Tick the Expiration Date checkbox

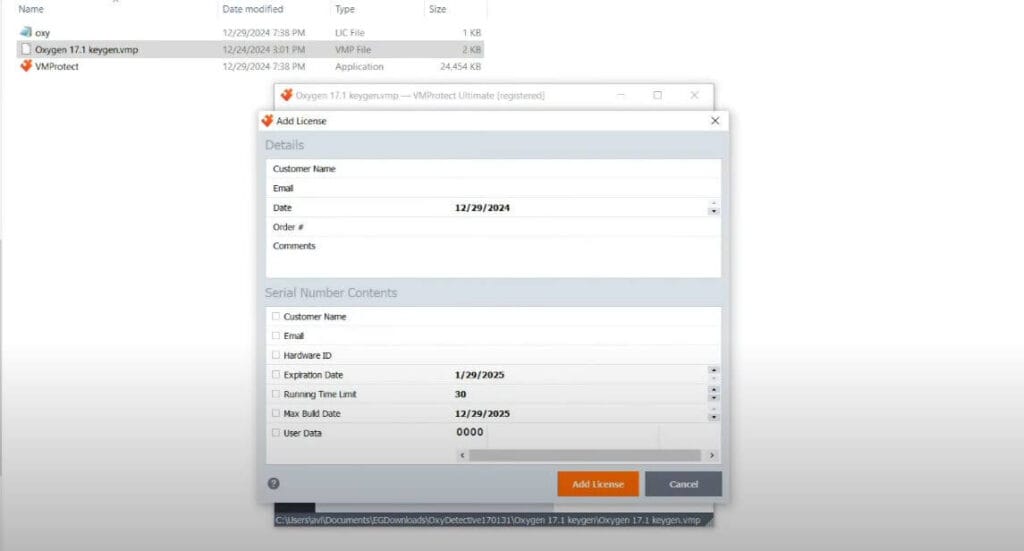[276, 375]
